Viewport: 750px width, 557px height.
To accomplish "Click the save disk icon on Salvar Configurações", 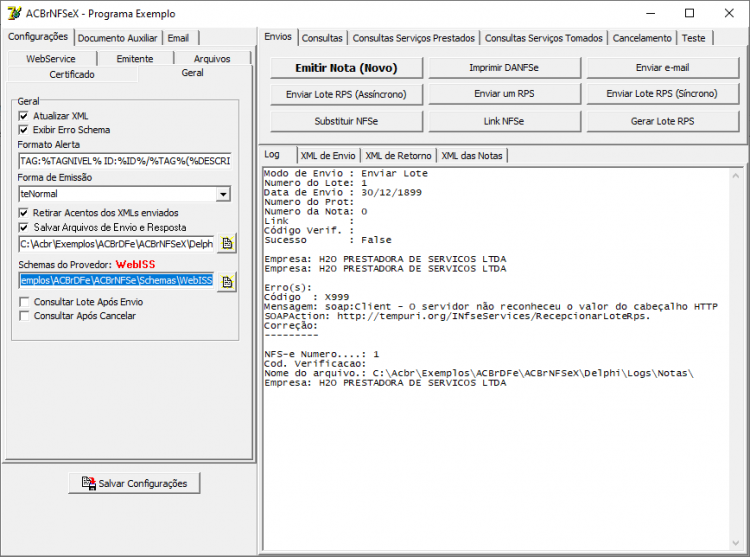I will tap(88, 483).
